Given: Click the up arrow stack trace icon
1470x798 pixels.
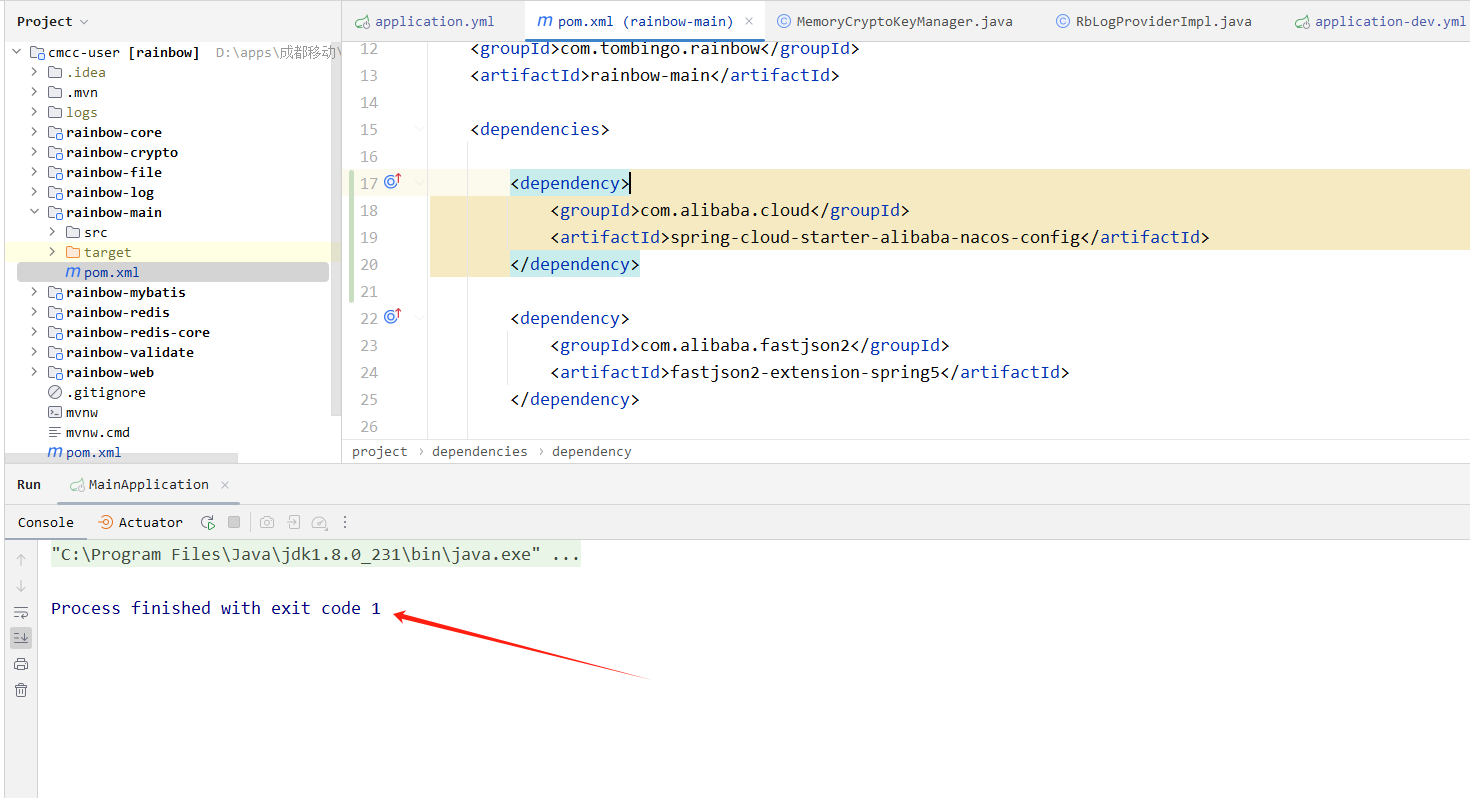Looking at the screenshot, I should tap(21, 560).
